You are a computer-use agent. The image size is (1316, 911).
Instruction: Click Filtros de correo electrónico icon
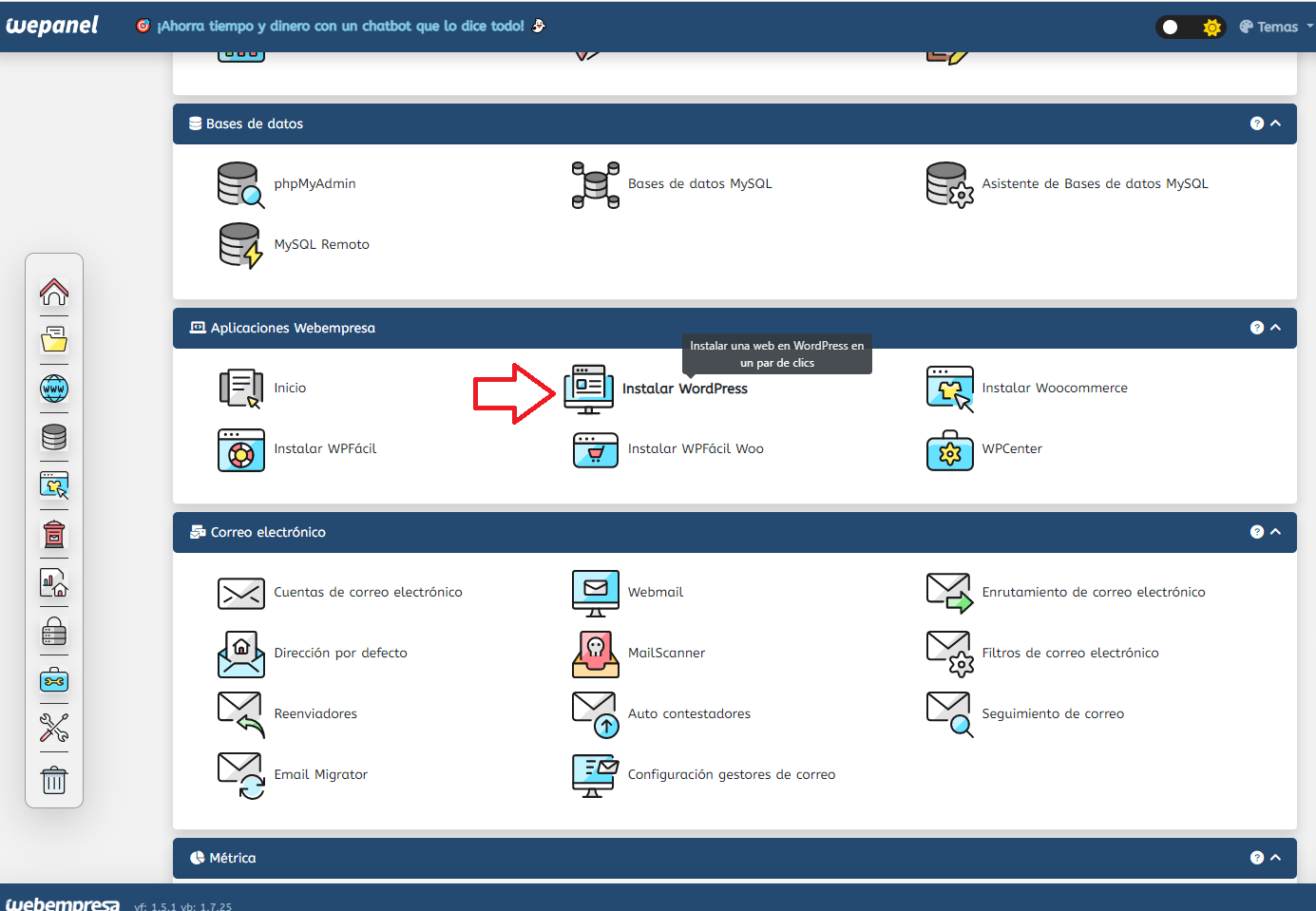coord(950,654)
